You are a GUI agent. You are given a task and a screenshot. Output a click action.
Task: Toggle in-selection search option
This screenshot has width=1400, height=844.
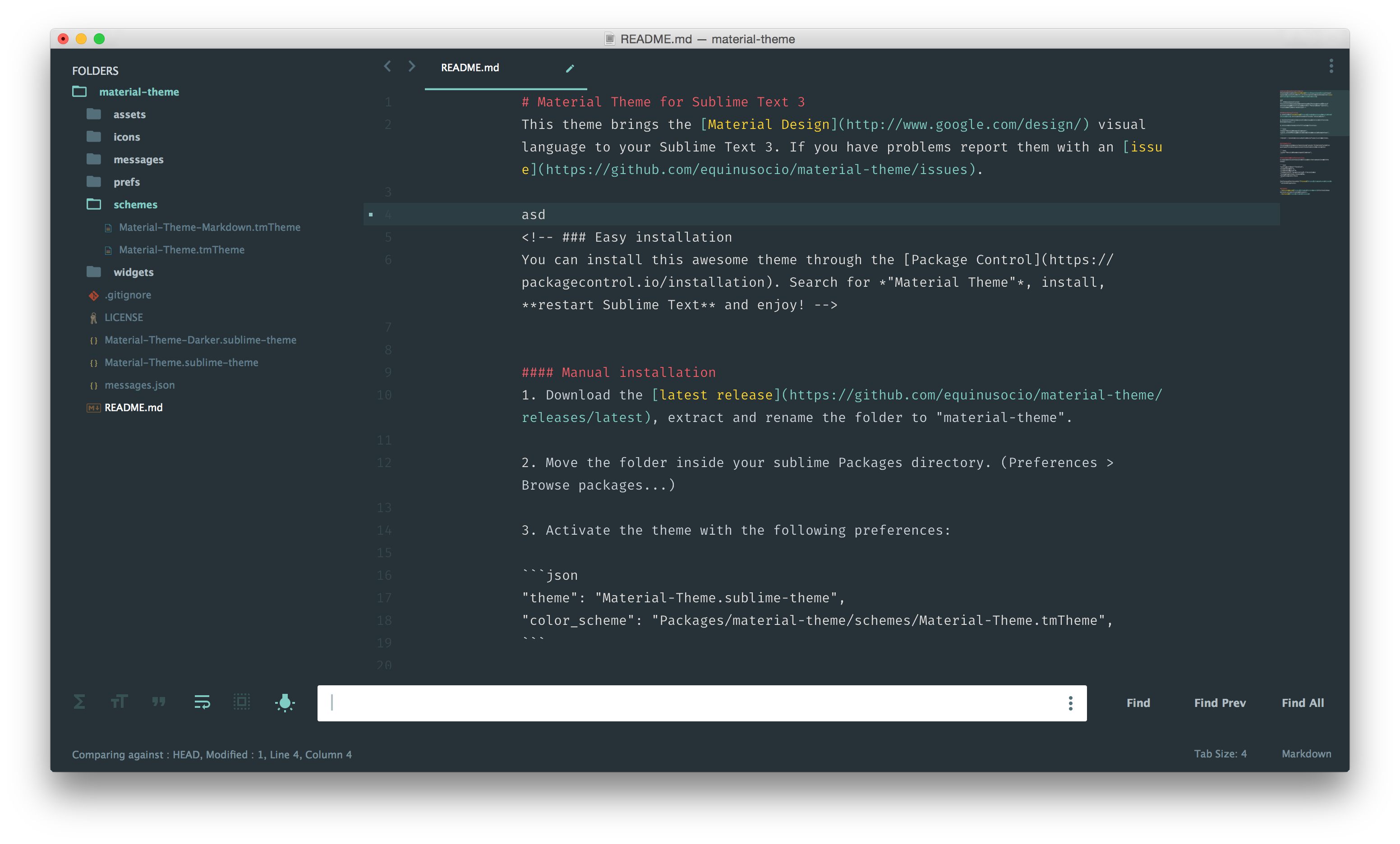tap(241, 702)
